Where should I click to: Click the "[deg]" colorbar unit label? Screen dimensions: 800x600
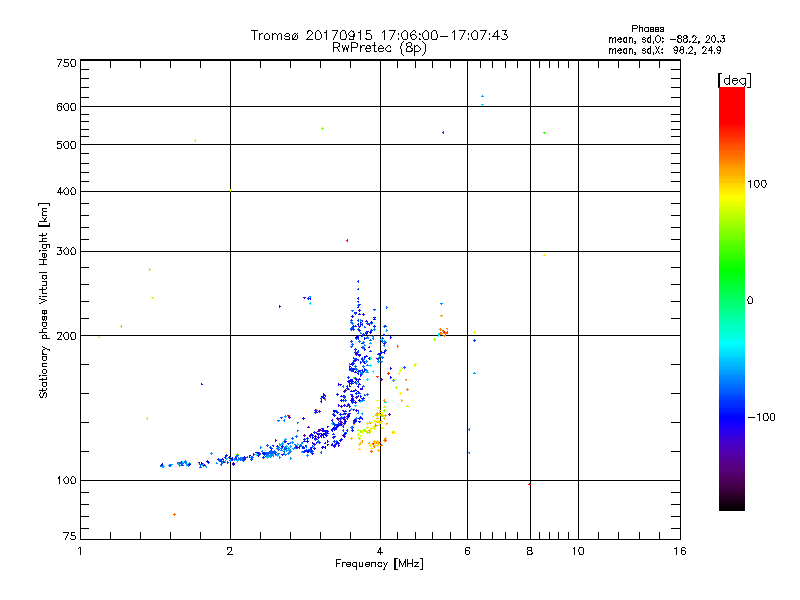(x=734, y=80)
